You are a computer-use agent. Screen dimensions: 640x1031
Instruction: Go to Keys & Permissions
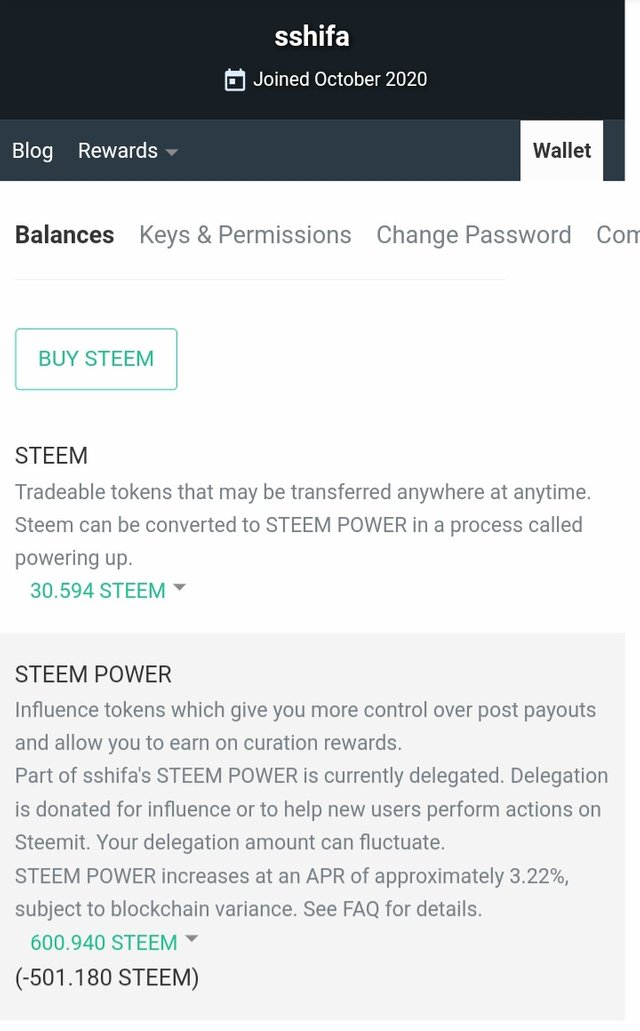point(245,235)
